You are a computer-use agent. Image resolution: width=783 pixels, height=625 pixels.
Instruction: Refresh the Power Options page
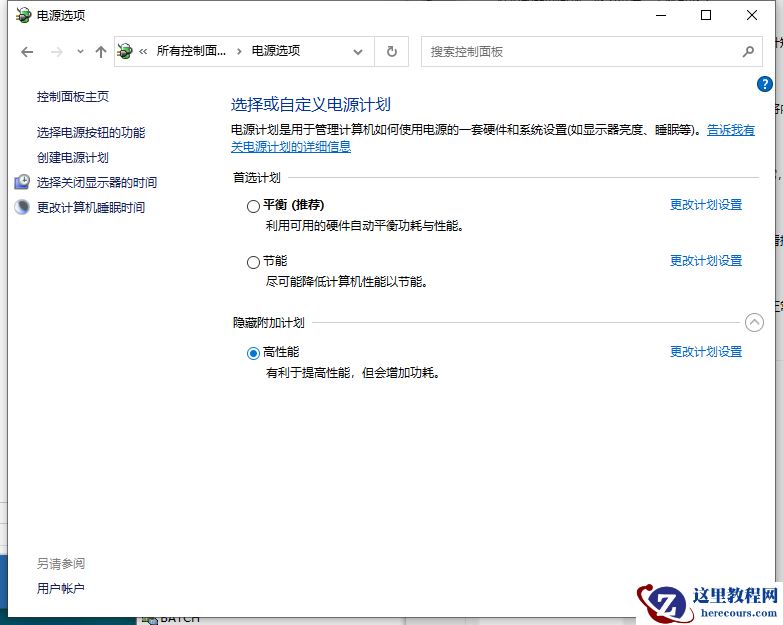pos(392,51)
